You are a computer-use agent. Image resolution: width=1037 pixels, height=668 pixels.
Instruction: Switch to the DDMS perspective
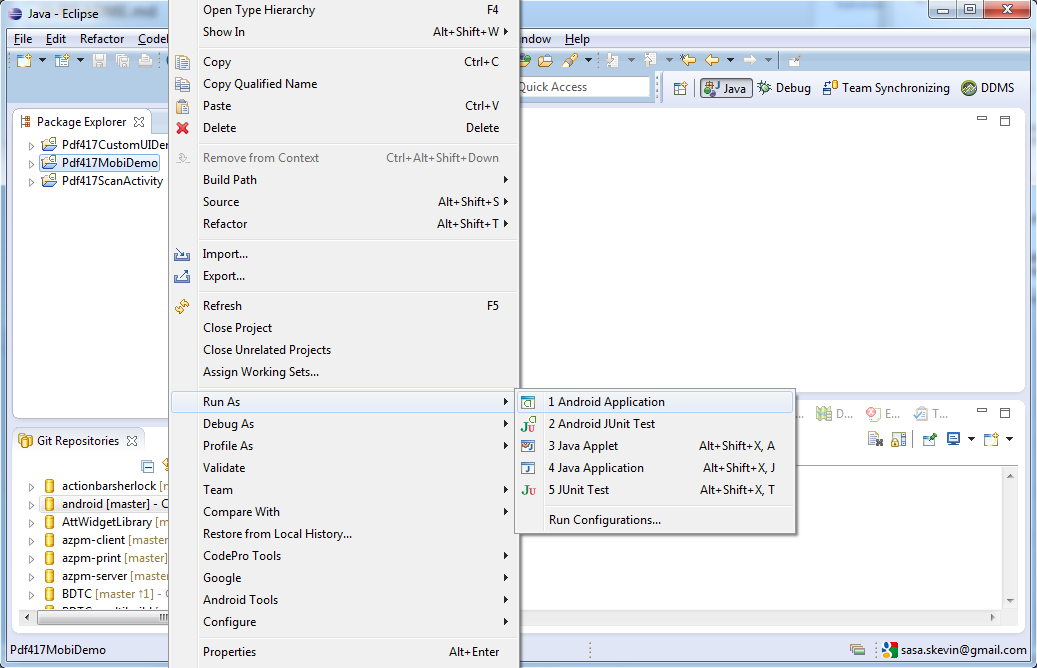click(x=988, y=88)
